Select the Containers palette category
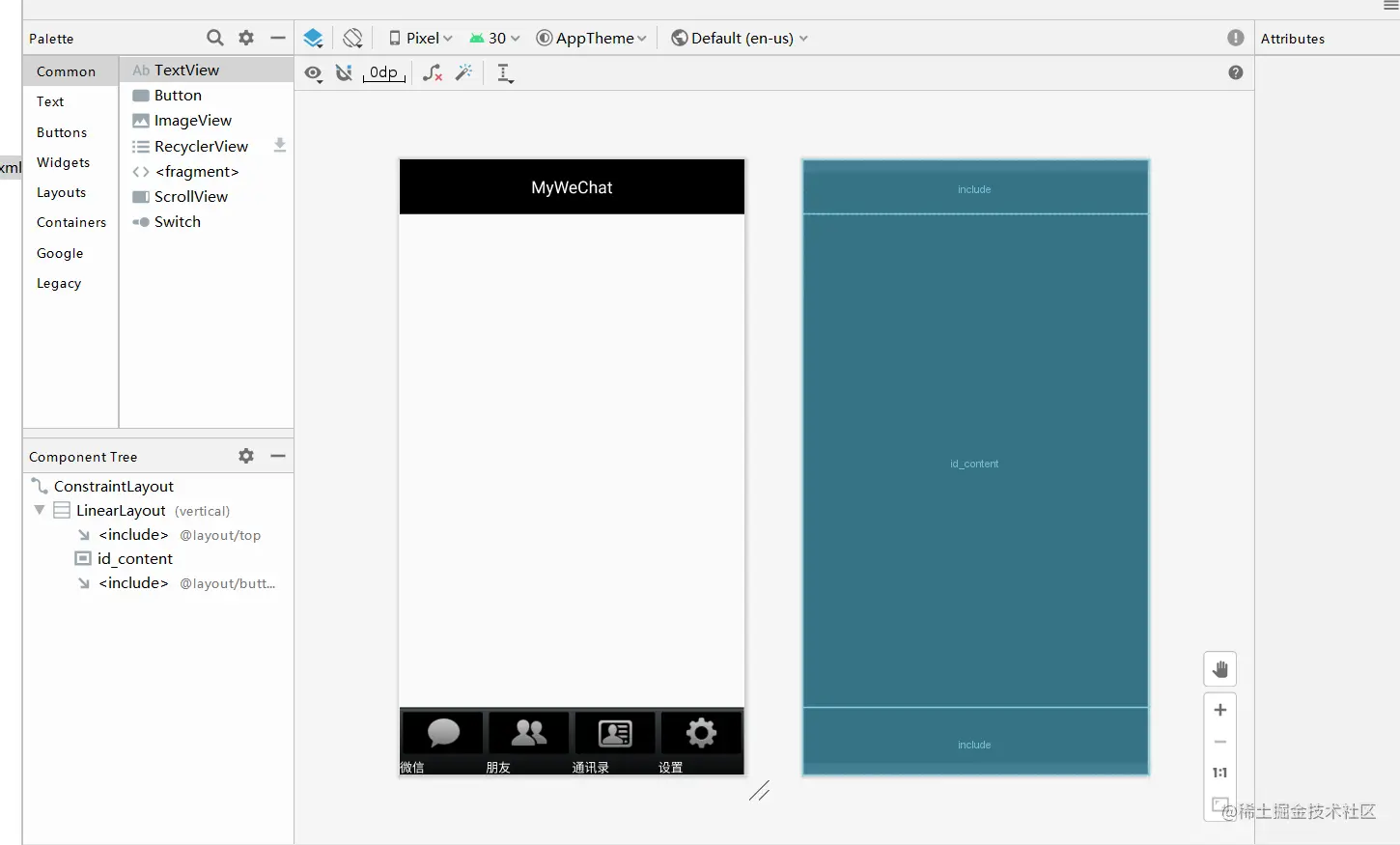Image resolution: width=1400 pixels, height=845 pixels. click(70, 222)
